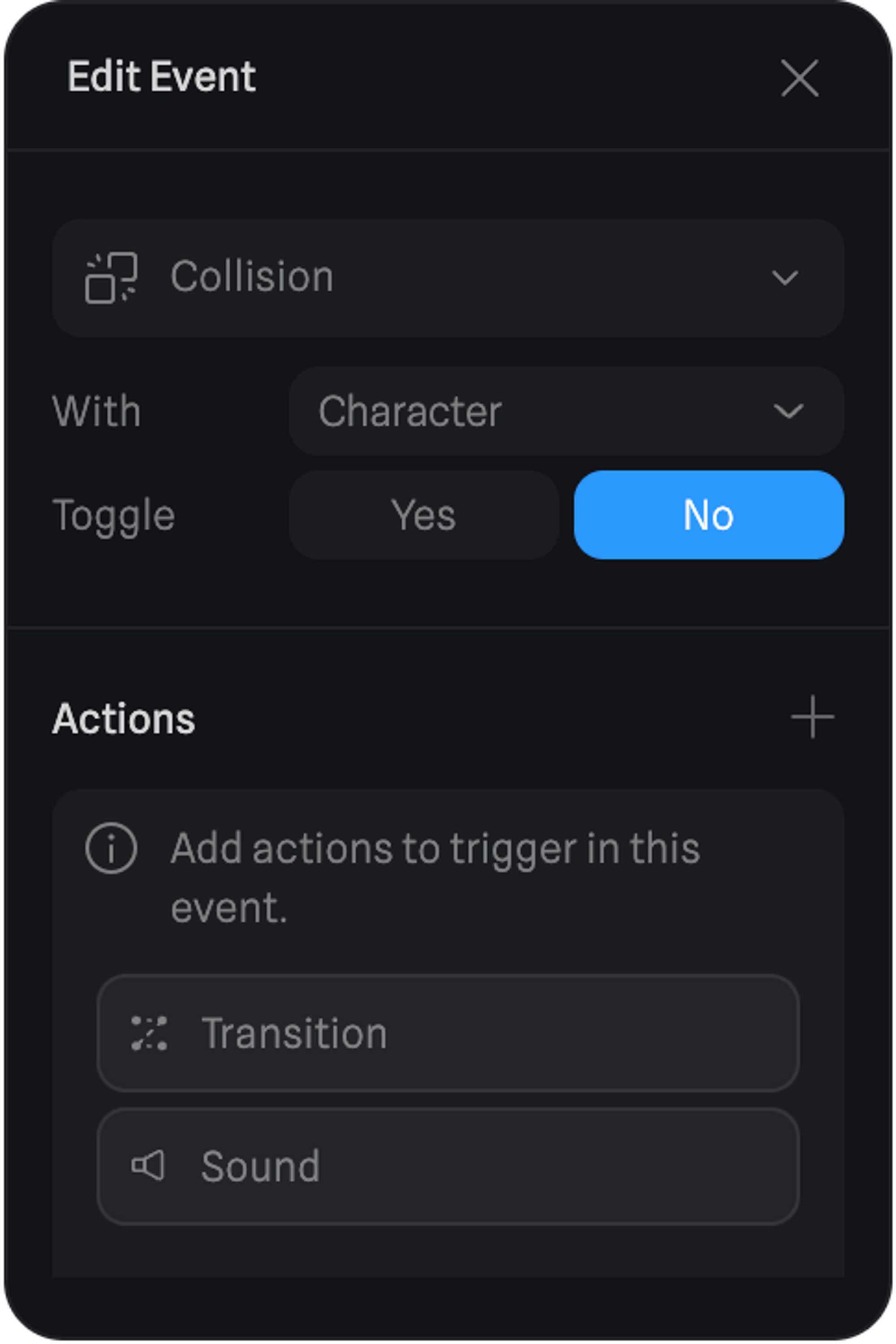
Task: Click the Transition action's dotted icon
Action: [x=149, y=1033]
